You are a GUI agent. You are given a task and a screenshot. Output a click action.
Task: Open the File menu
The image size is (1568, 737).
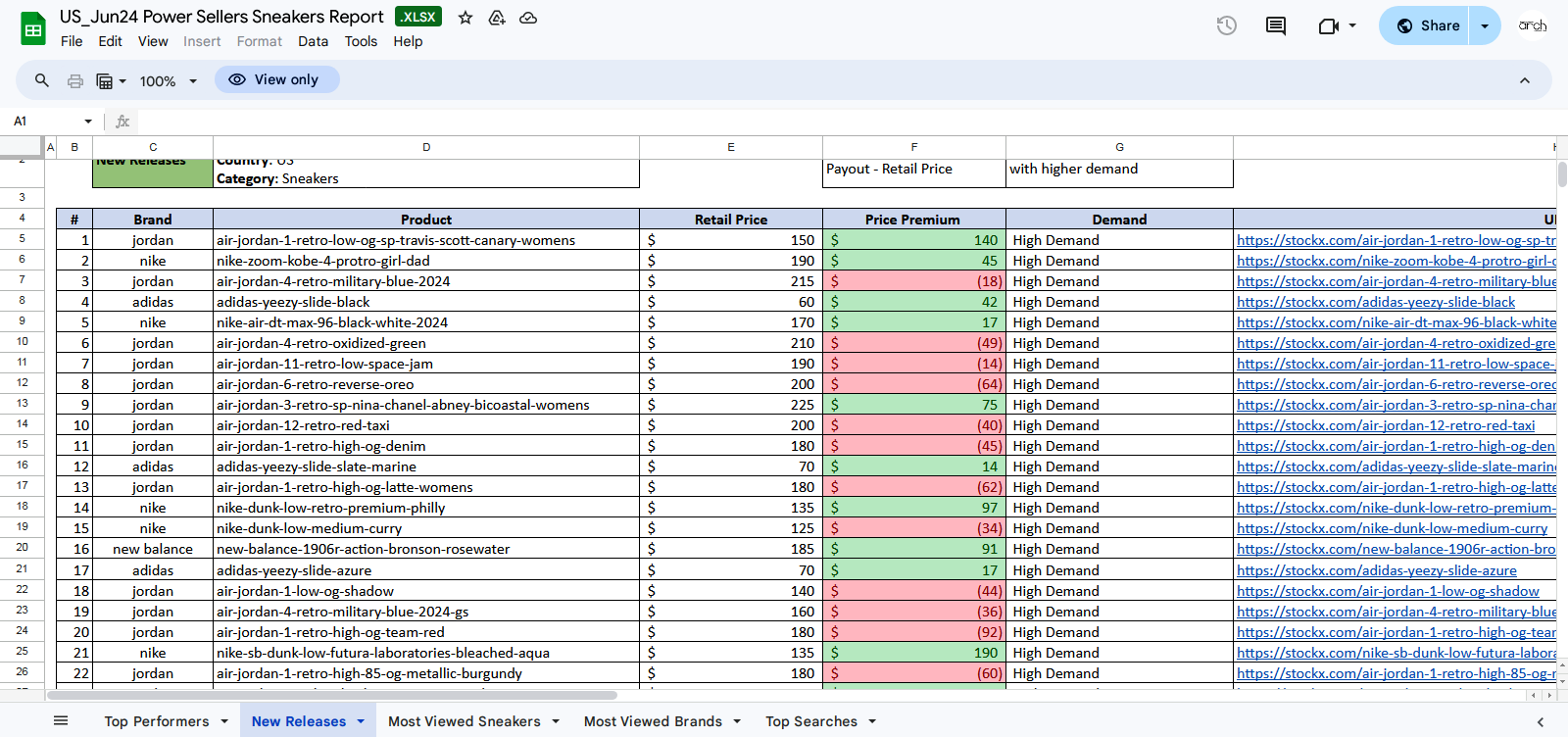click(72, 41)
